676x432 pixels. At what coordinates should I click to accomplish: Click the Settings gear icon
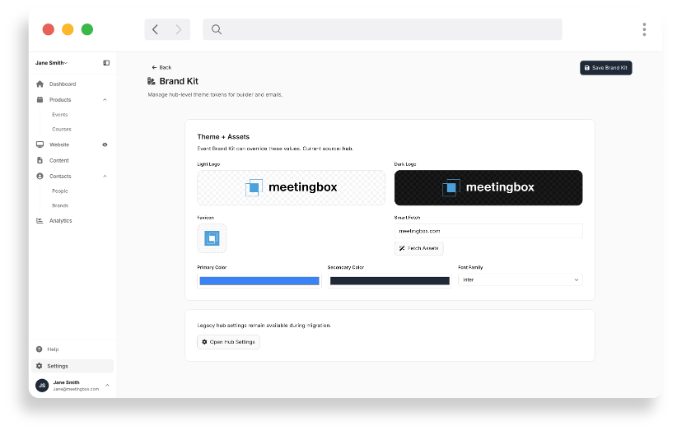(x=39, y=366)
